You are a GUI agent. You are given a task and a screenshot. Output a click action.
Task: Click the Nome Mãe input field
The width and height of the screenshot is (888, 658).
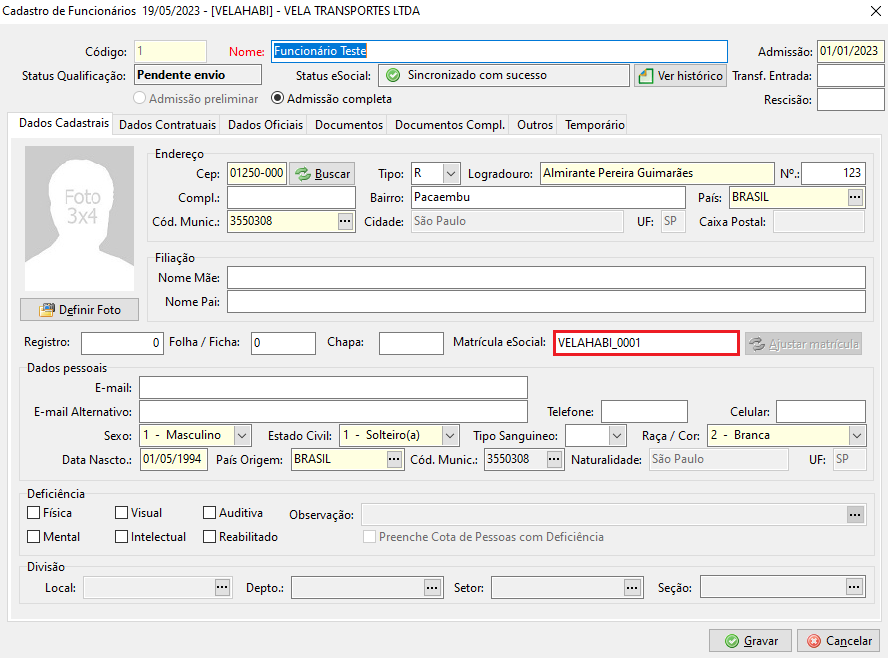pos(547,277)
